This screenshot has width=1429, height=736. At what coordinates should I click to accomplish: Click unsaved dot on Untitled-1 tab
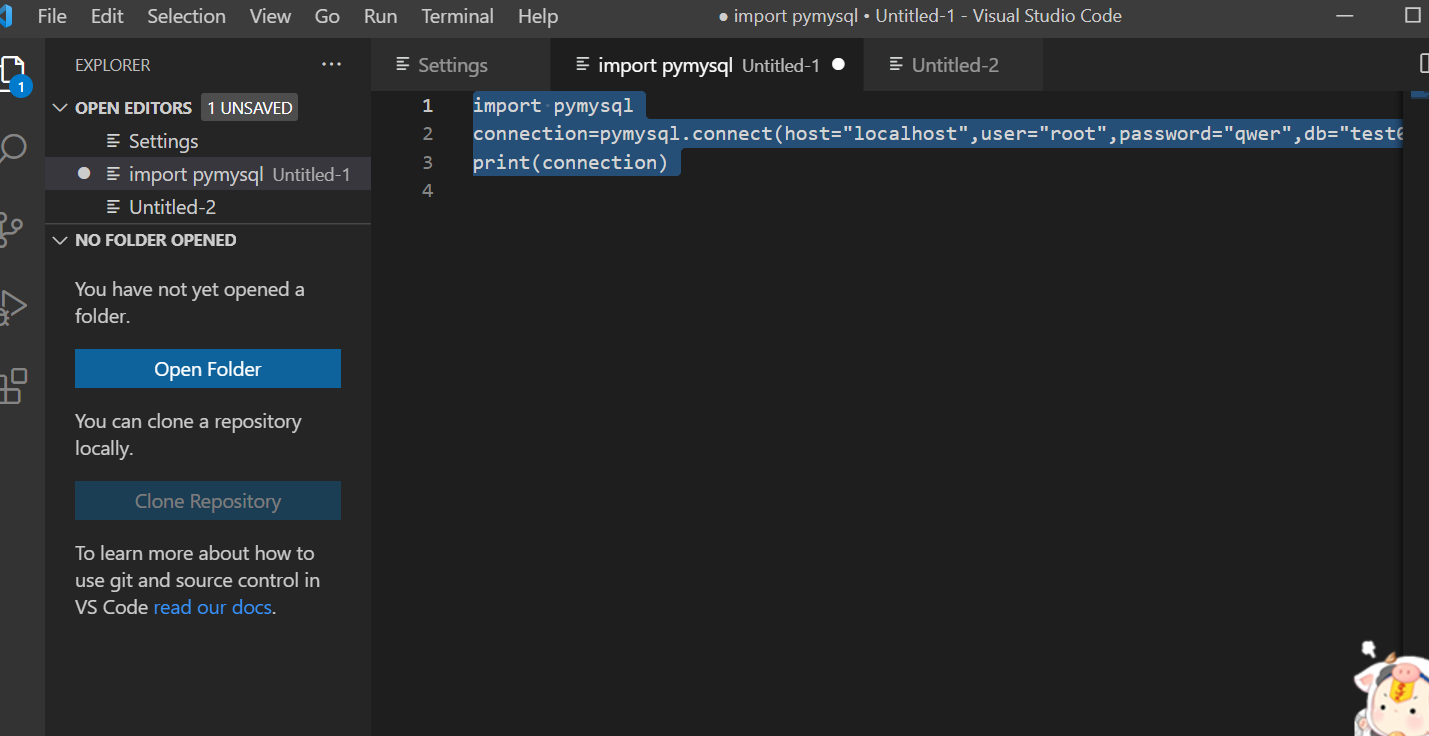click(x=838, y=64)
